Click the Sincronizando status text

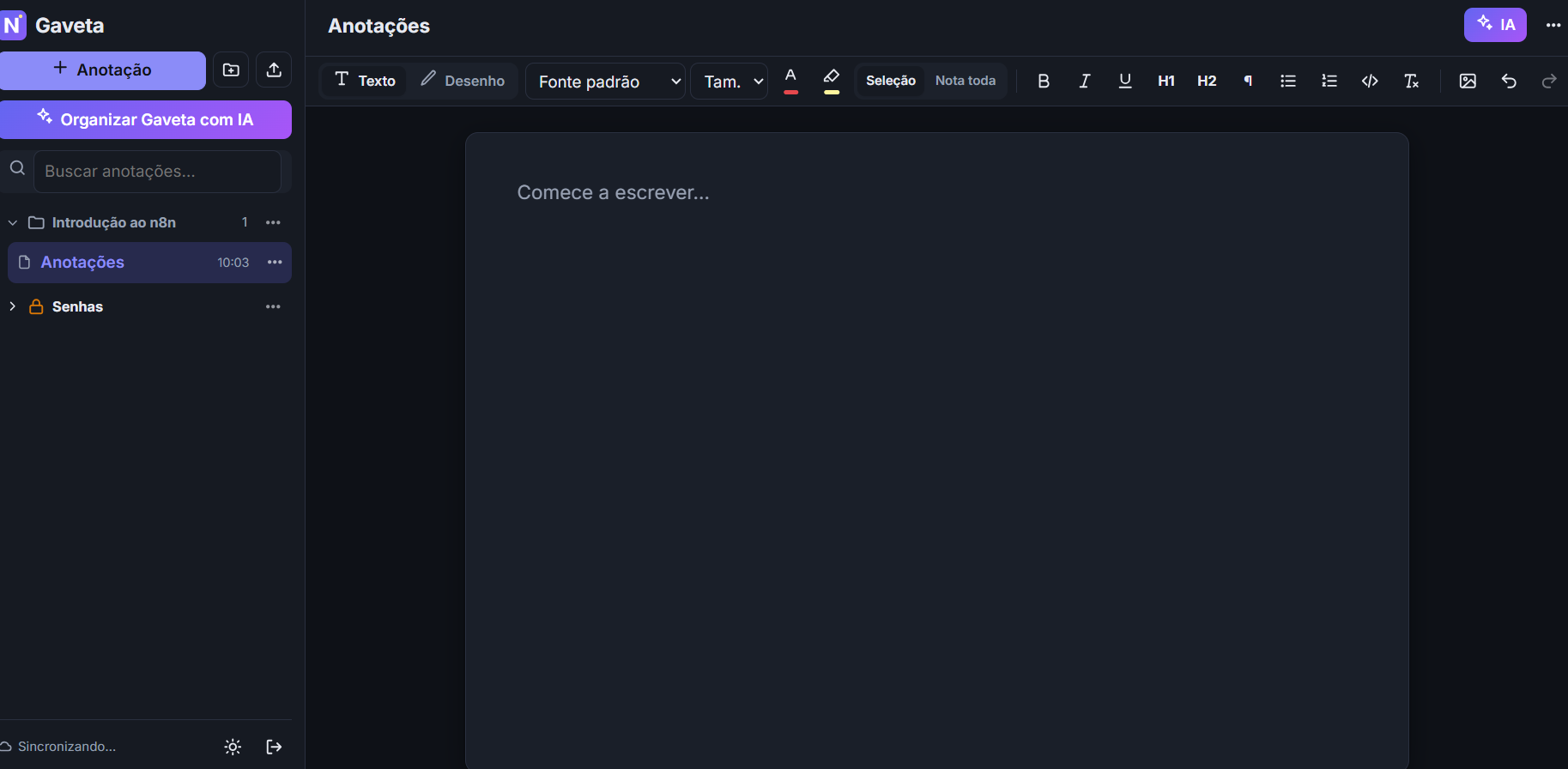[67, 747]
